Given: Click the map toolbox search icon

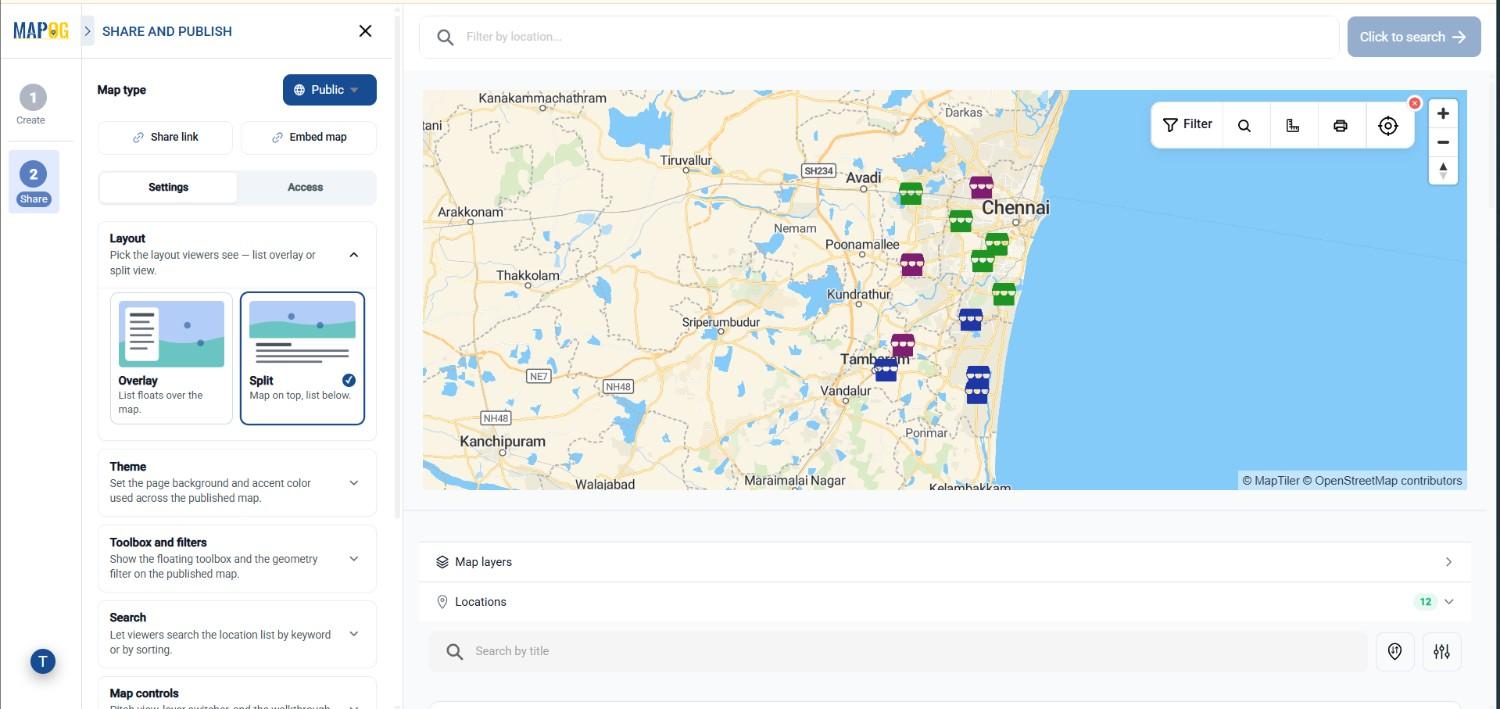Looking at the screenshot, I should point(1244,126).
